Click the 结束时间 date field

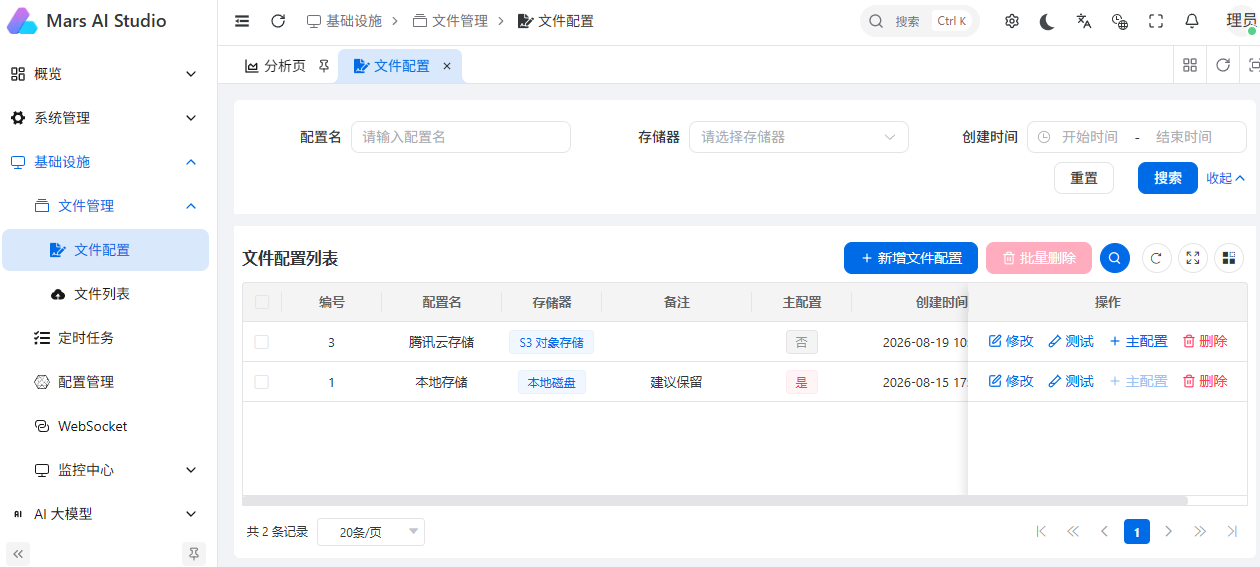[1184, 137]
